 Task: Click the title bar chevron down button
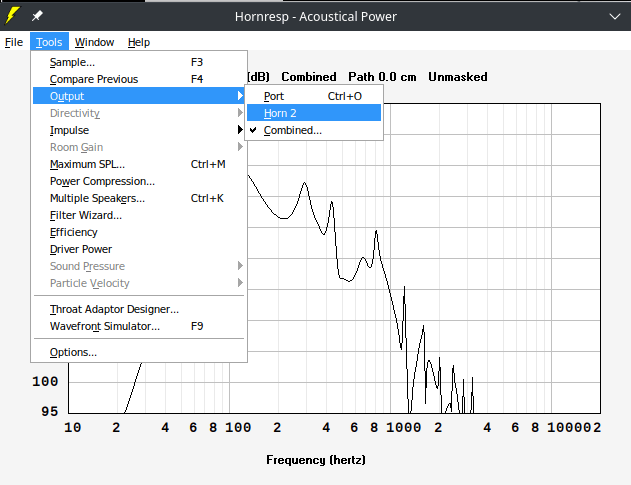(x=615, y=17)
